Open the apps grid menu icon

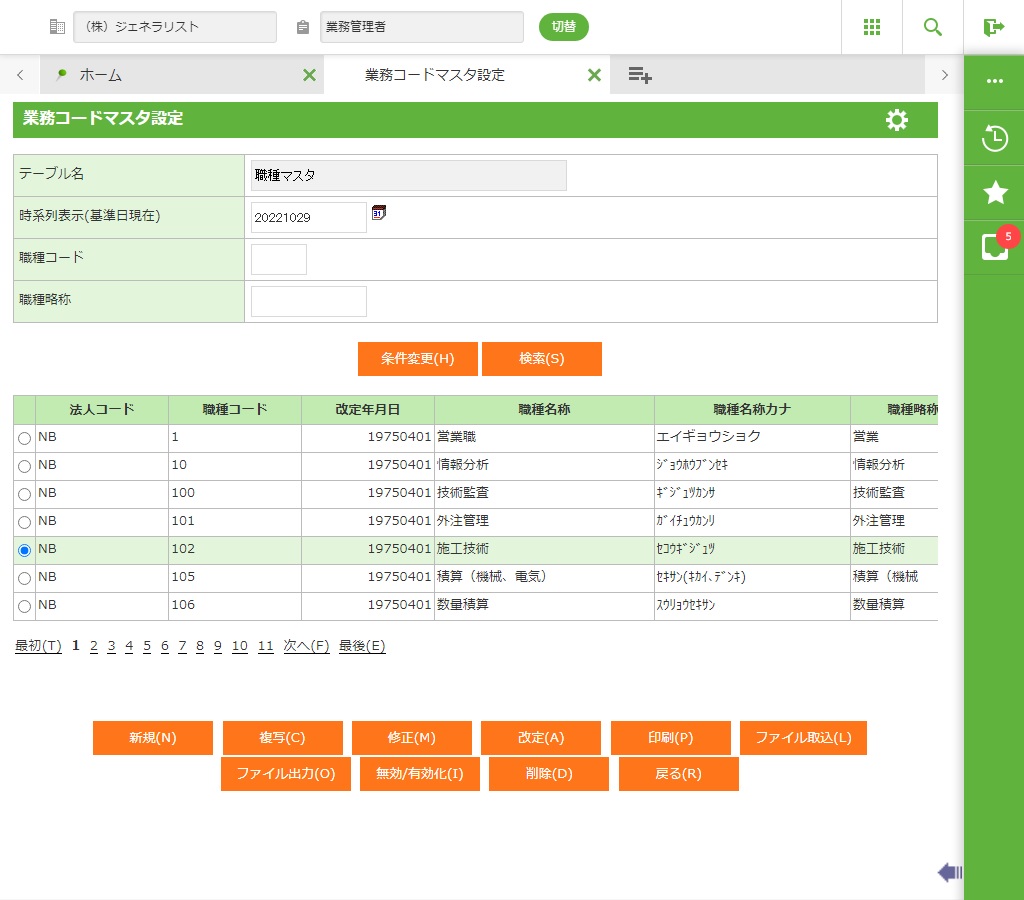[872, 27]
